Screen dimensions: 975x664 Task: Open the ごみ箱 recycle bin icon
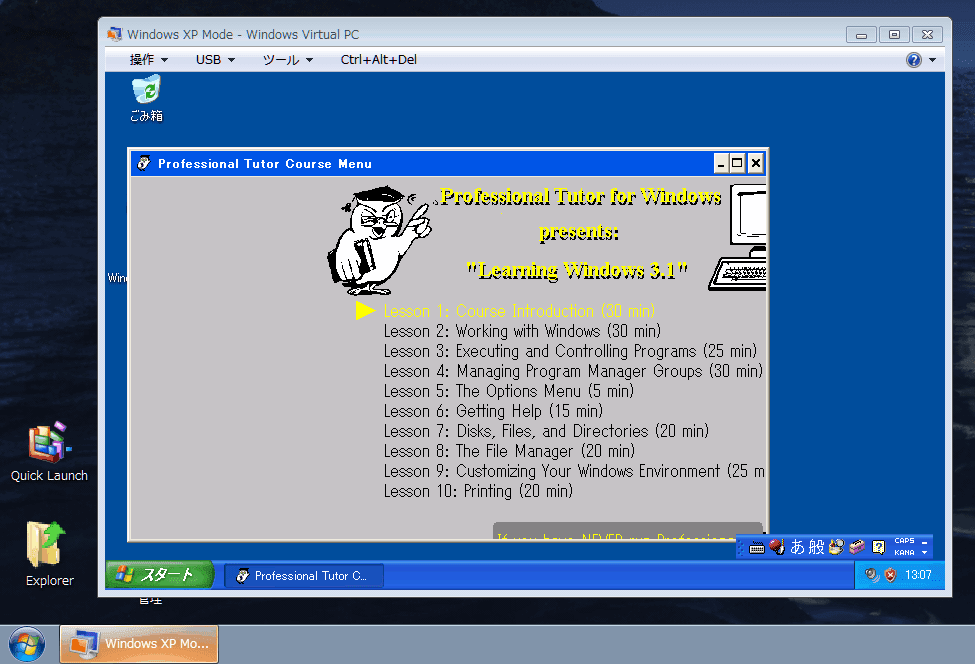[146, 98]
